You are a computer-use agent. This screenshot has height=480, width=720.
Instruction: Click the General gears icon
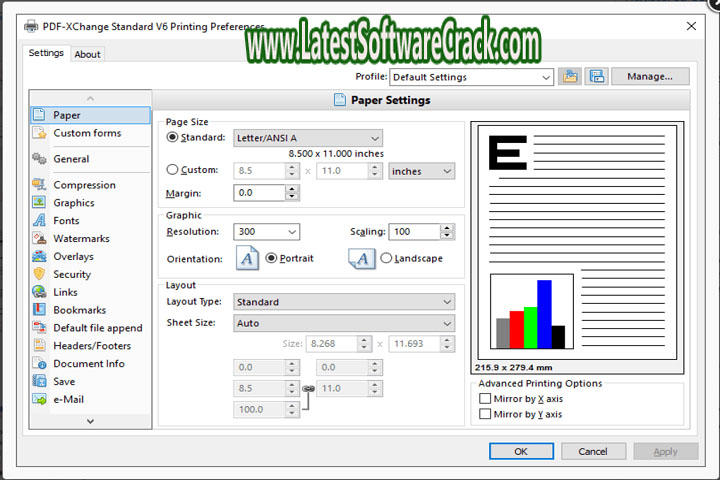click(39, 158)
